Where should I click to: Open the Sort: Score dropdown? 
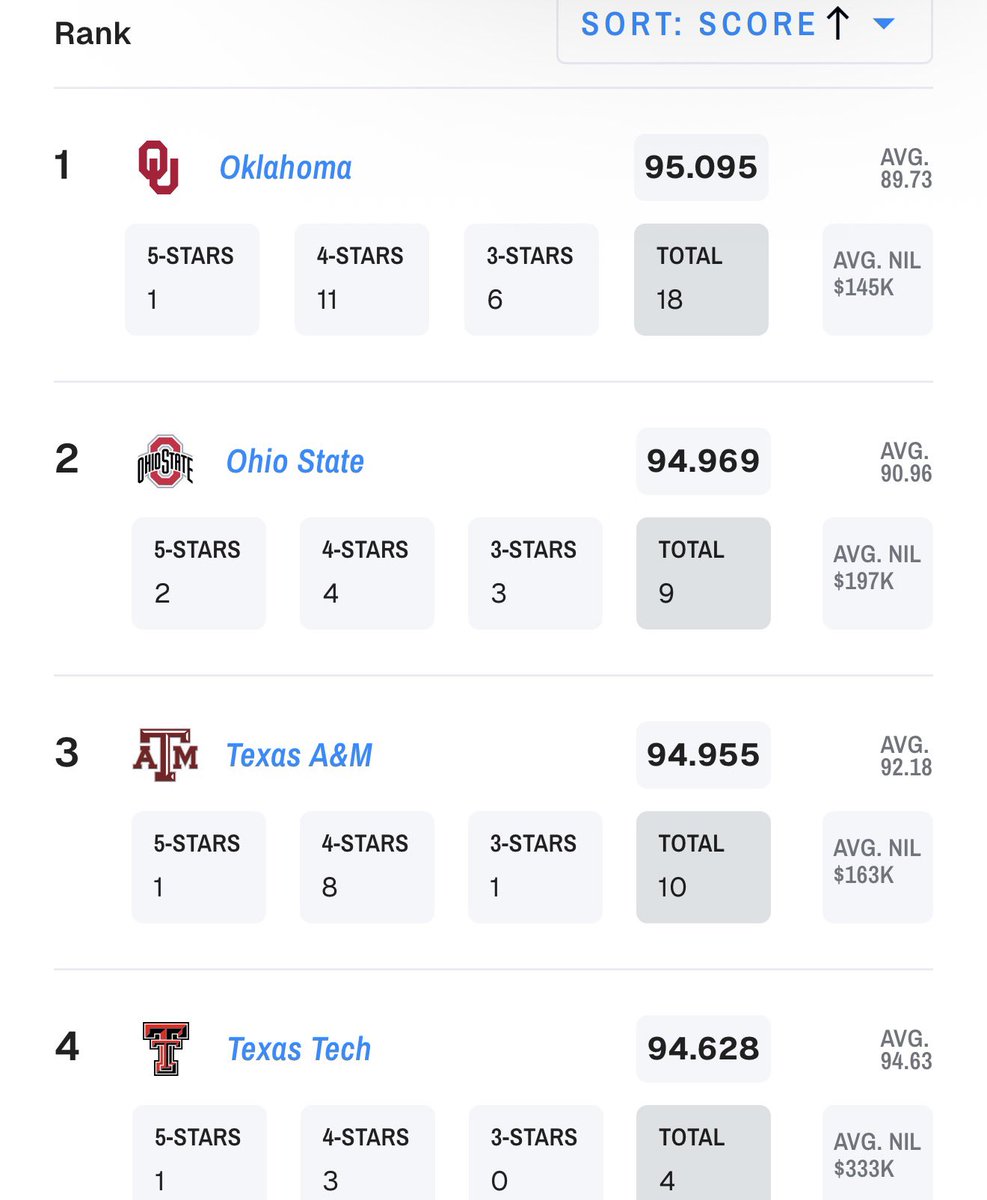click(744, 26)
